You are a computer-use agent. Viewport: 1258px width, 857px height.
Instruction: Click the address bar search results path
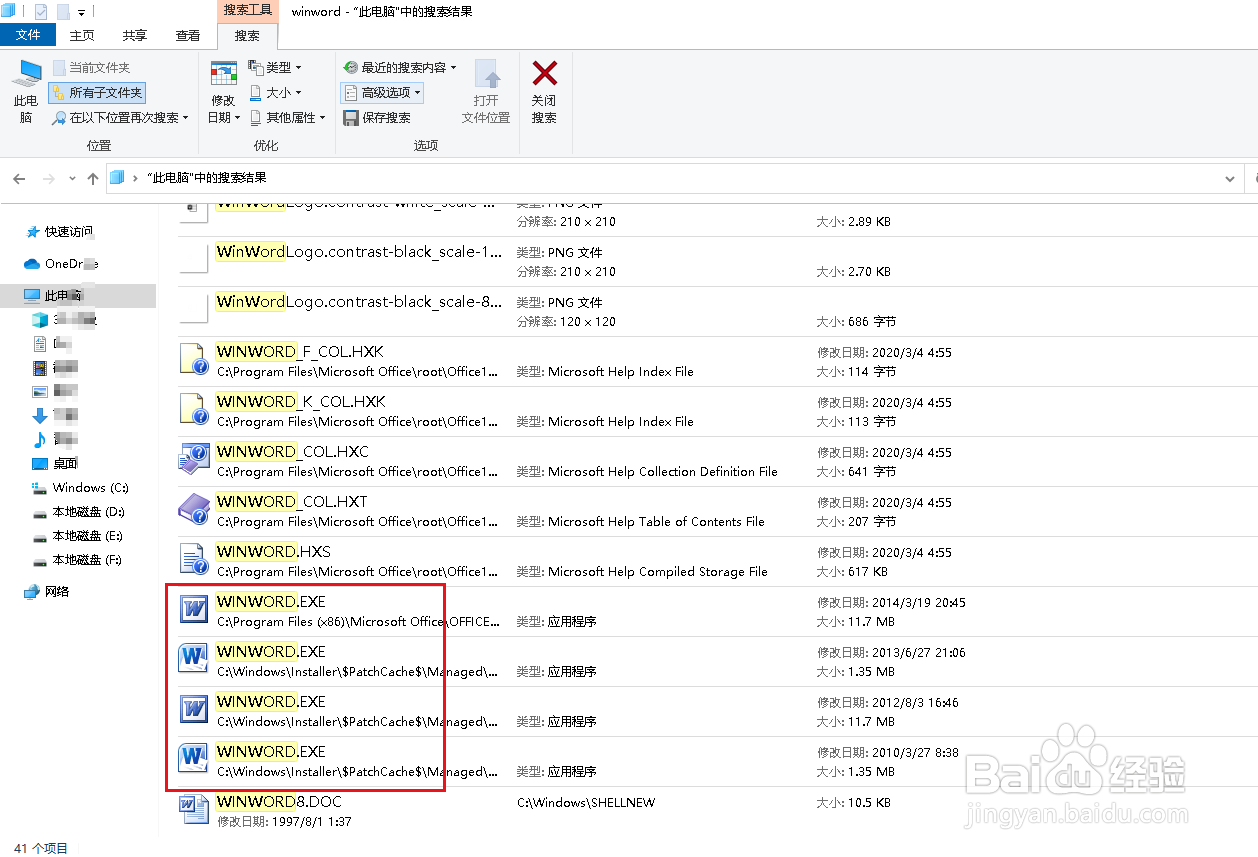coord(206,178)
